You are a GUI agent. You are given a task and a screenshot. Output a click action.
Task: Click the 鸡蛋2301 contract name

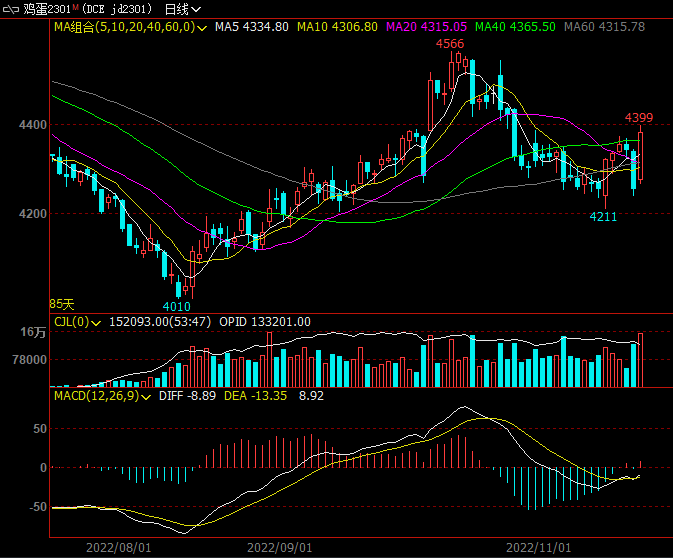[x=47, y=9]
